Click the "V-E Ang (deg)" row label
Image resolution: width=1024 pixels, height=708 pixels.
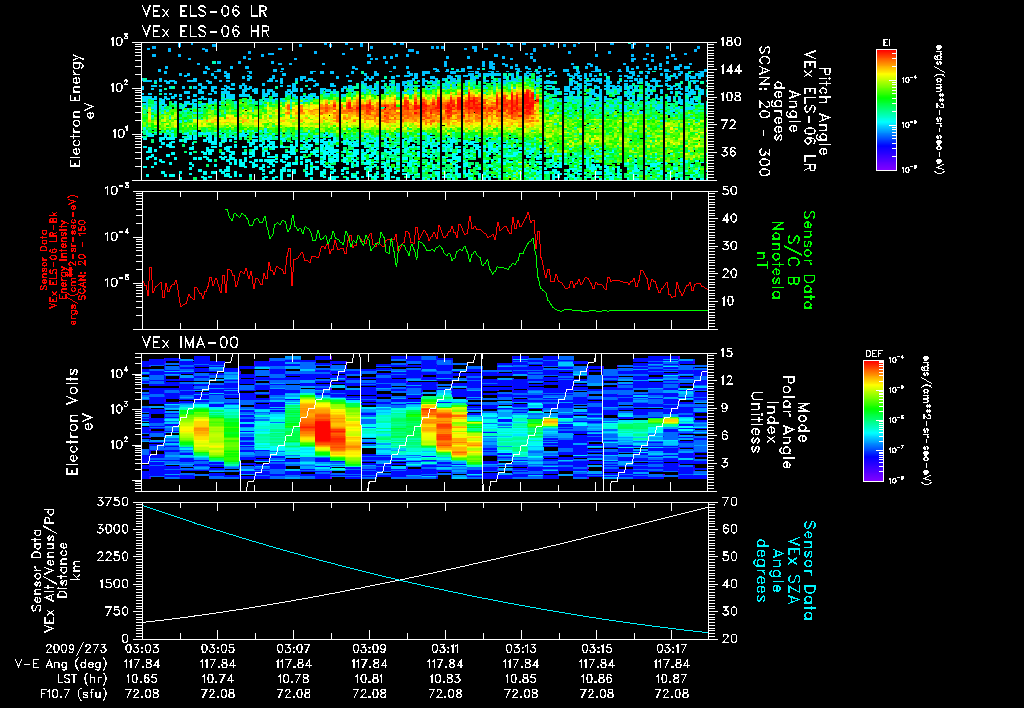(x=61, y=664)
